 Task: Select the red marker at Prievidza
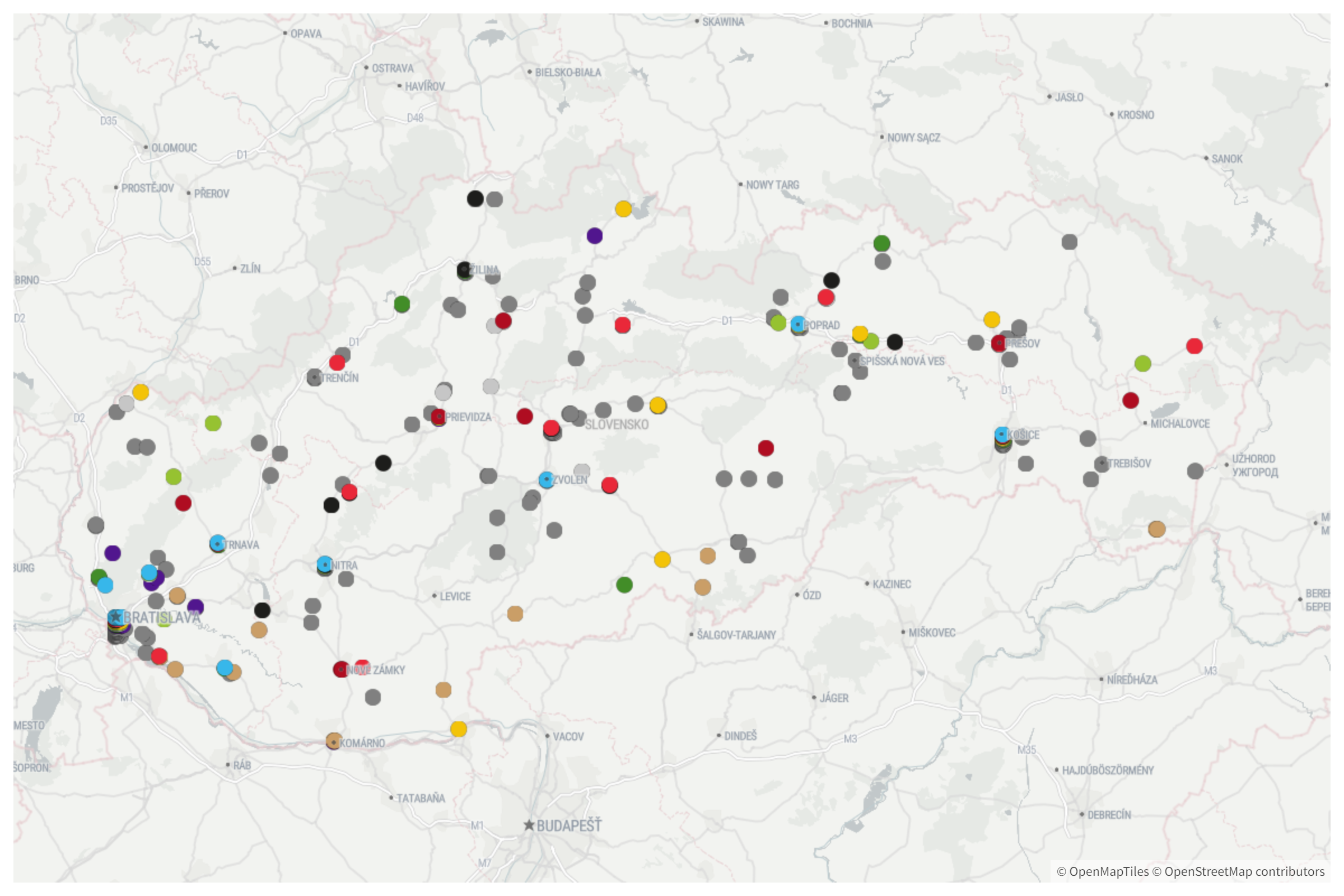[438, 417]
